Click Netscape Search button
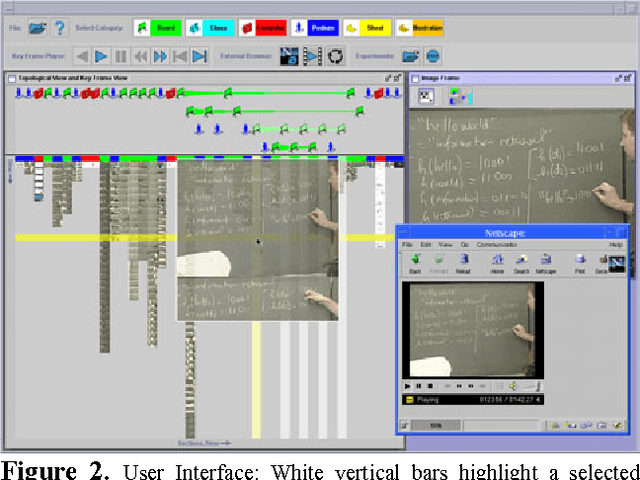Image resolution: width=640 pixels, height=480 pixels. [521, 264]
